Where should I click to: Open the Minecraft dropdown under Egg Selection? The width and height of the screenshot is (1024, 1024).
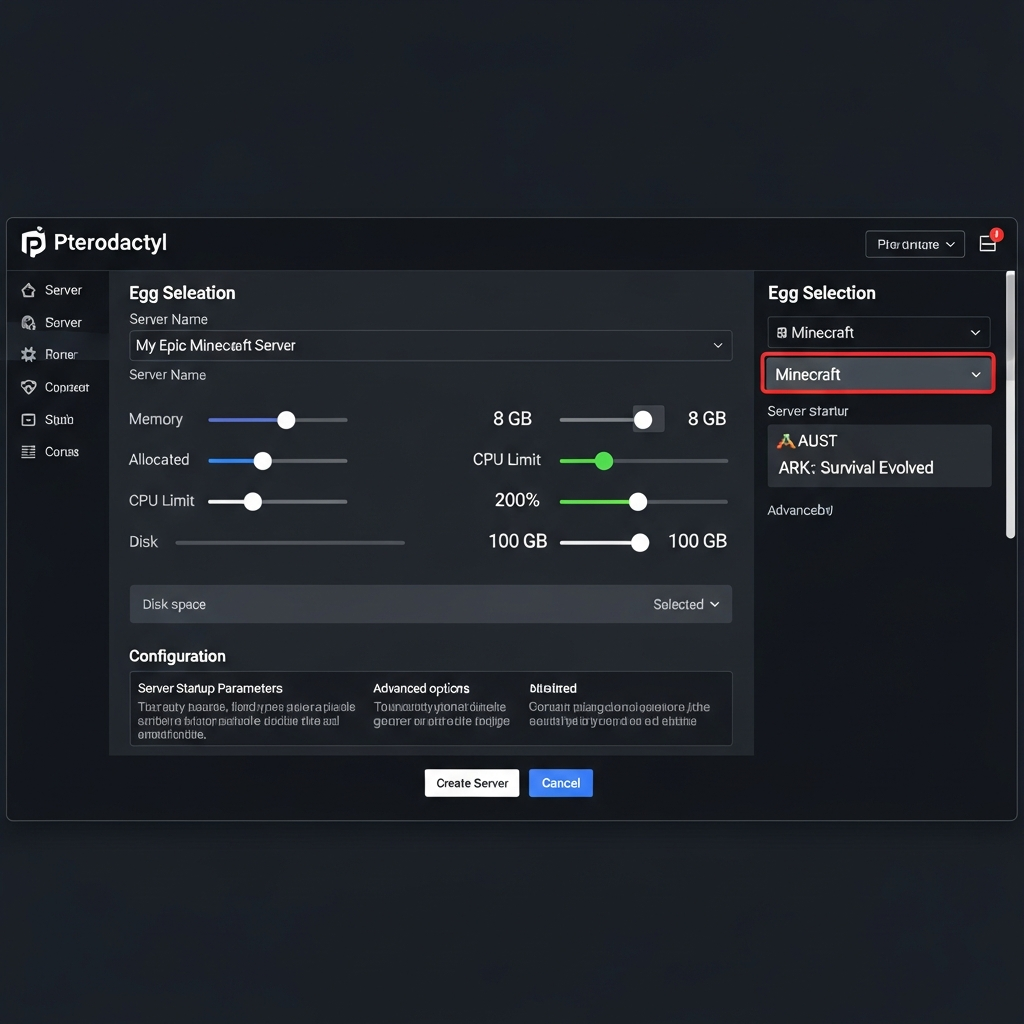coord(878,332)
